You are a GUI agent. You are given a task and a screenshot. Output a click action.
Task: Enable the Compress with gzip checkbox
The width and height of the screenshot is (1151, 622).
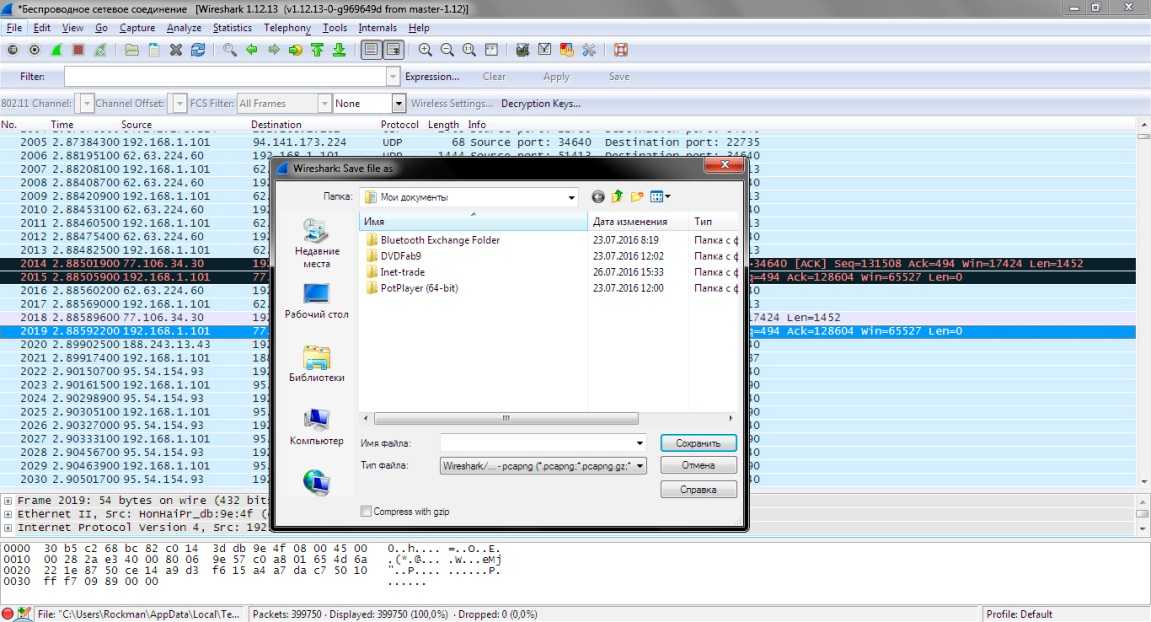[366, 511]
